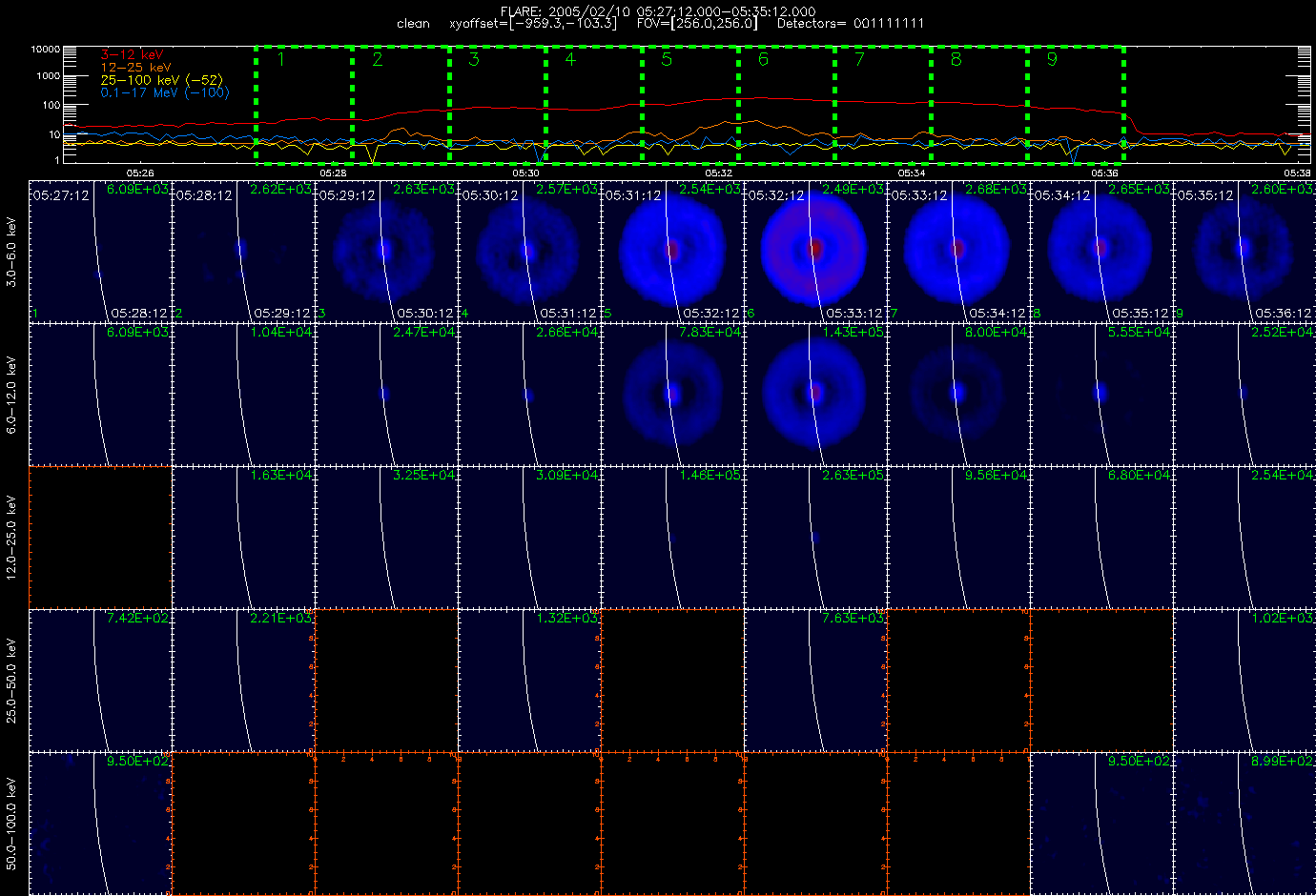Click peak value 3.09E+04

click(x=566, y=476)
